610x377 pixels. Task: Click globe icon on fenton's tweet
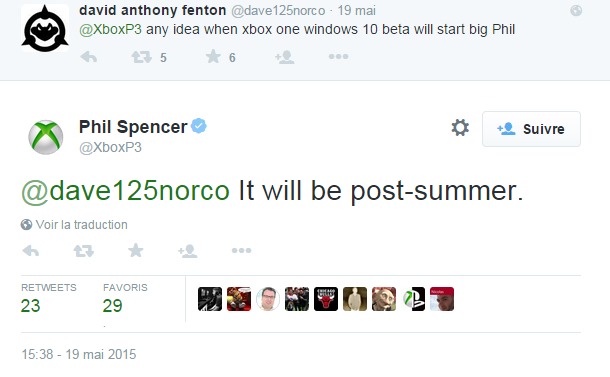pyautogui.click(x=576, y=11)
